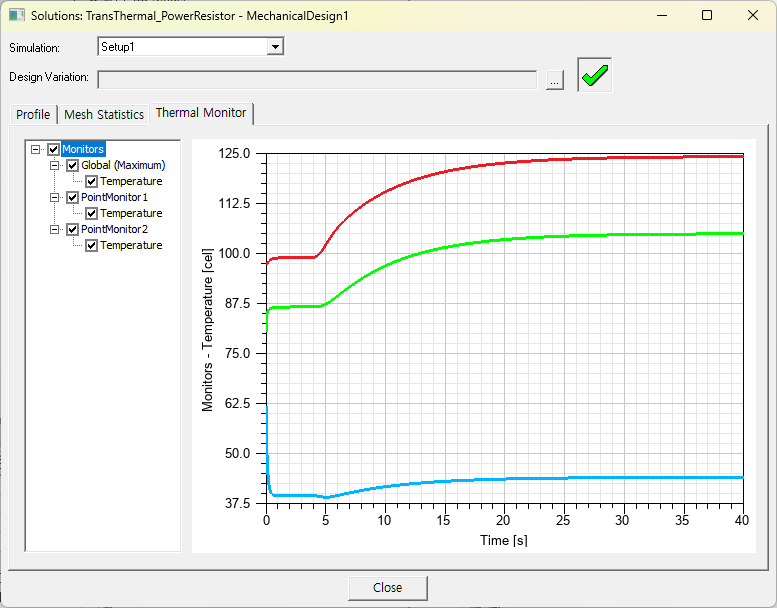Collapse the PointMonitor1 node
The image size is (777, 608).
(x=55, y=197)
